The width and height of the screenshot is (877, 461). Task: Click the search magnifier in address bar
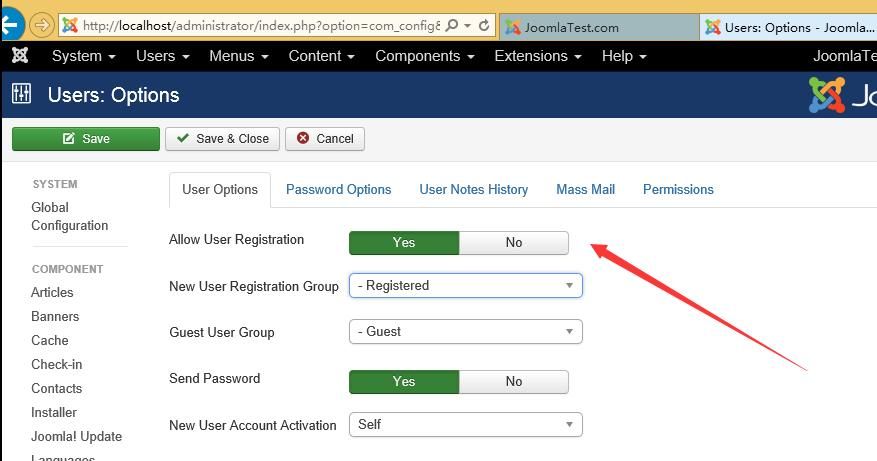452,25
